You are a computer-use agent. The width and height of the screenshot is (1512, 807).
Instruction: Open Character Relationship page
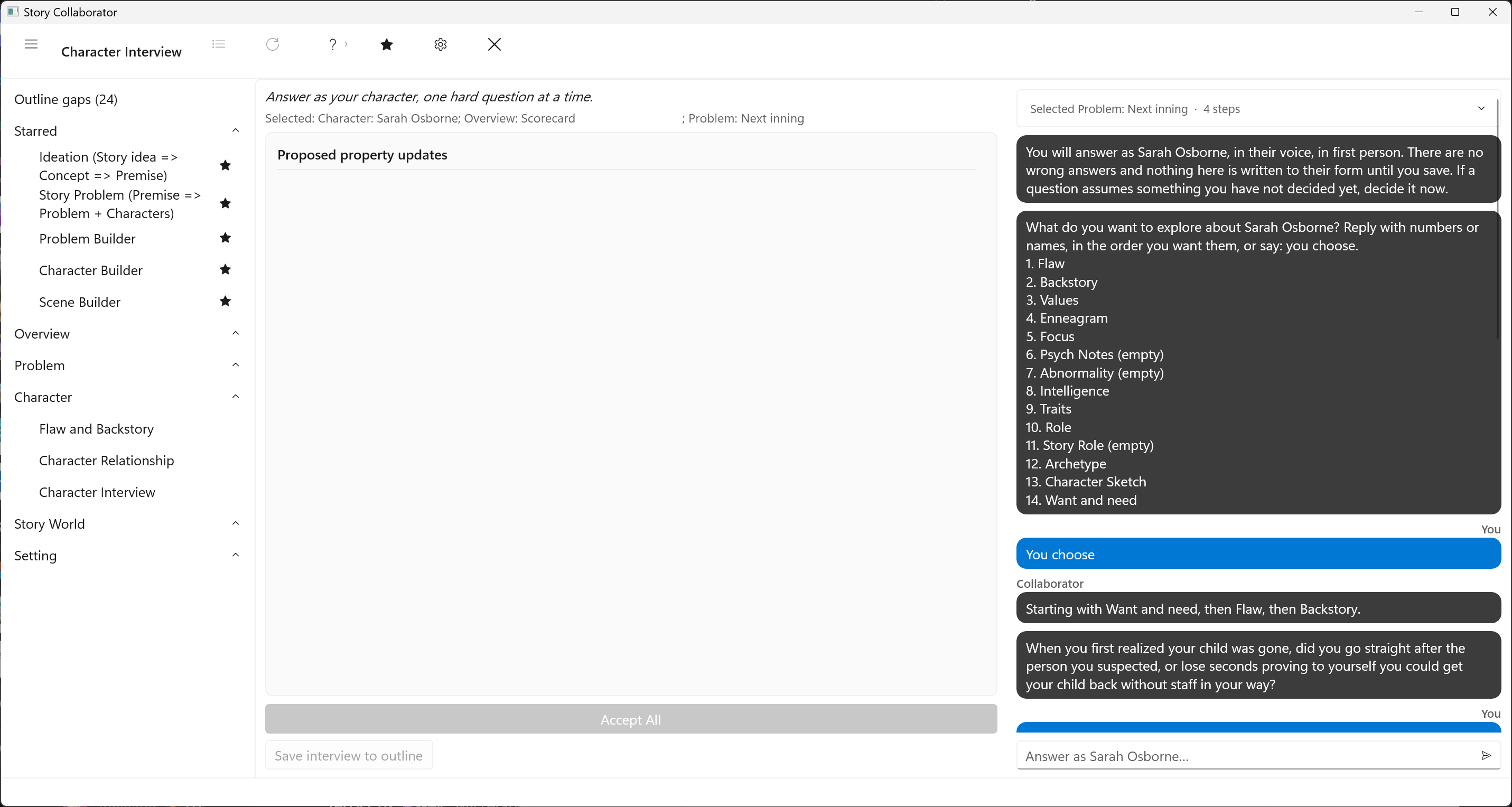106,461
